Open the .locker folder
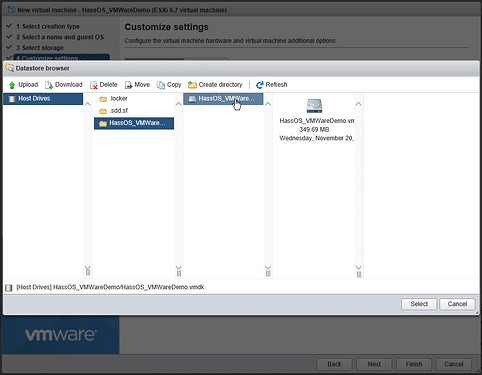 click(x=133, y=99)
